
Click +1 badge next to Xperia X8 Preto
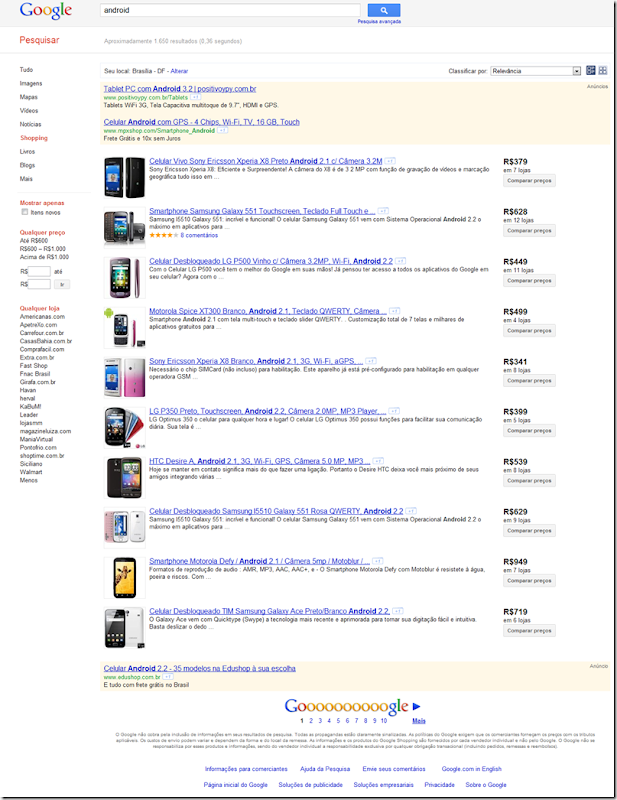[390, 161]
